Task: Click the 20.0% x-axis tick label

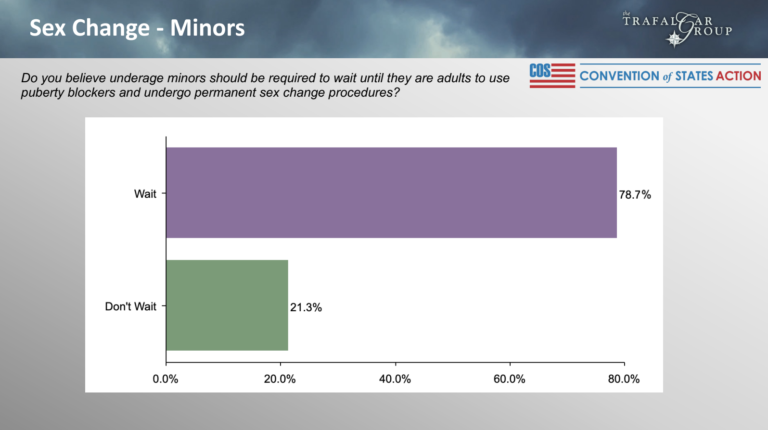Action: point(280,378)
